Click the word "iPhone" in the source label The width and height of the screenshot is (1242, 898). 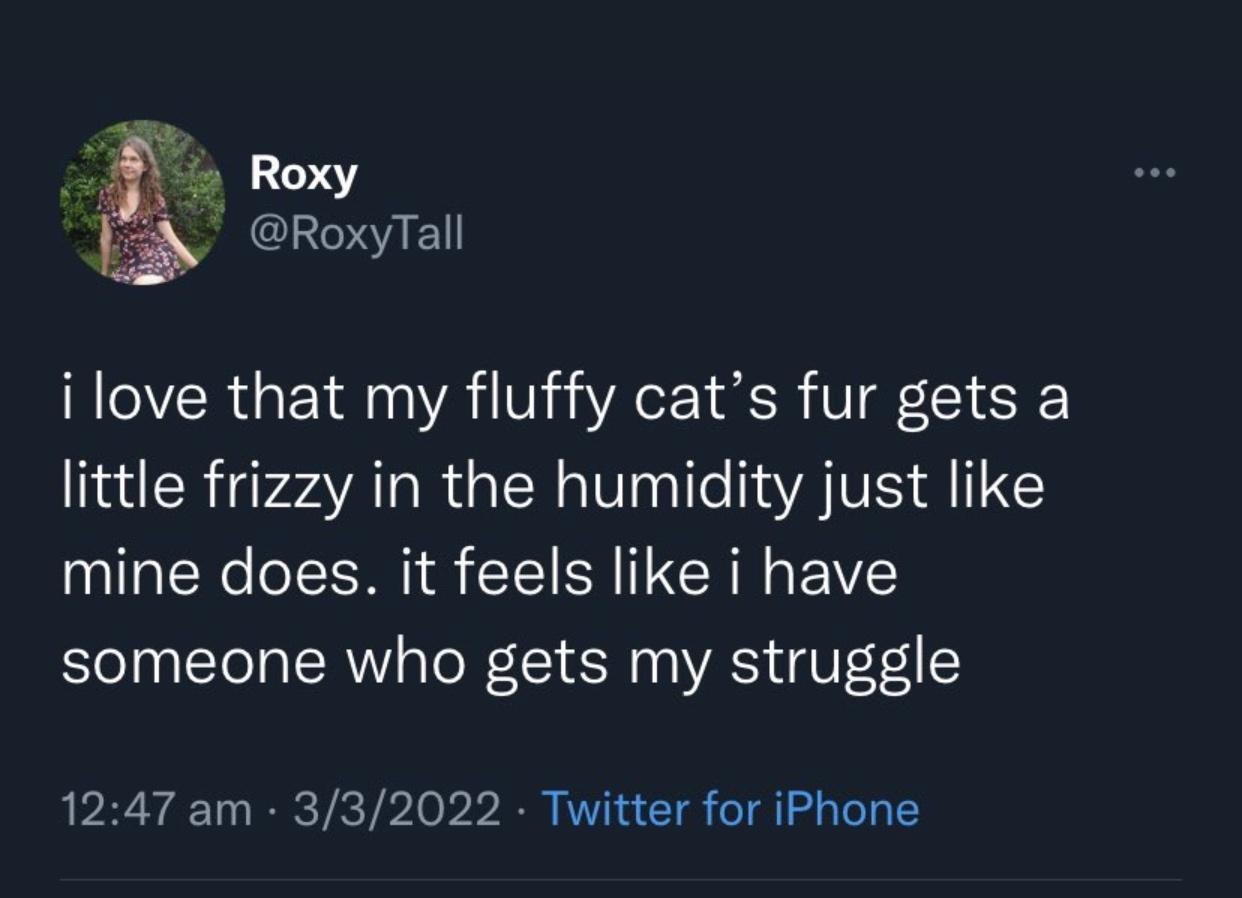click(x=845, y=808)
